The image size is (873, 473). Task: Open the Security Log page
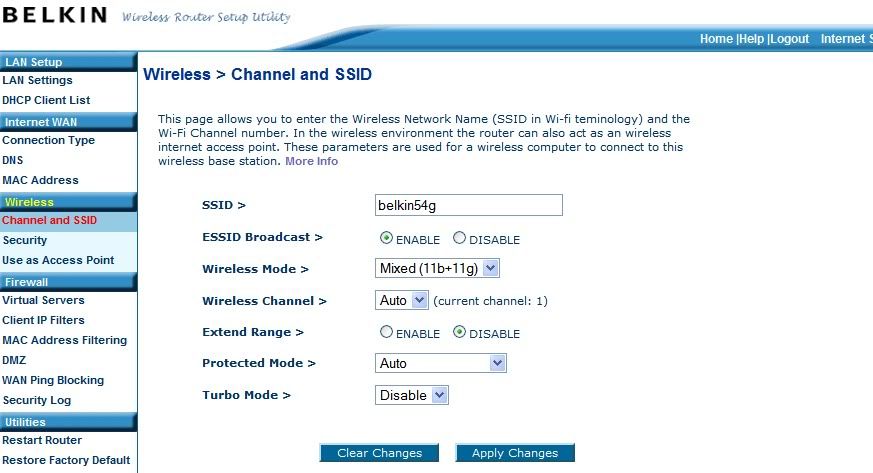click(x=37, y=400)
